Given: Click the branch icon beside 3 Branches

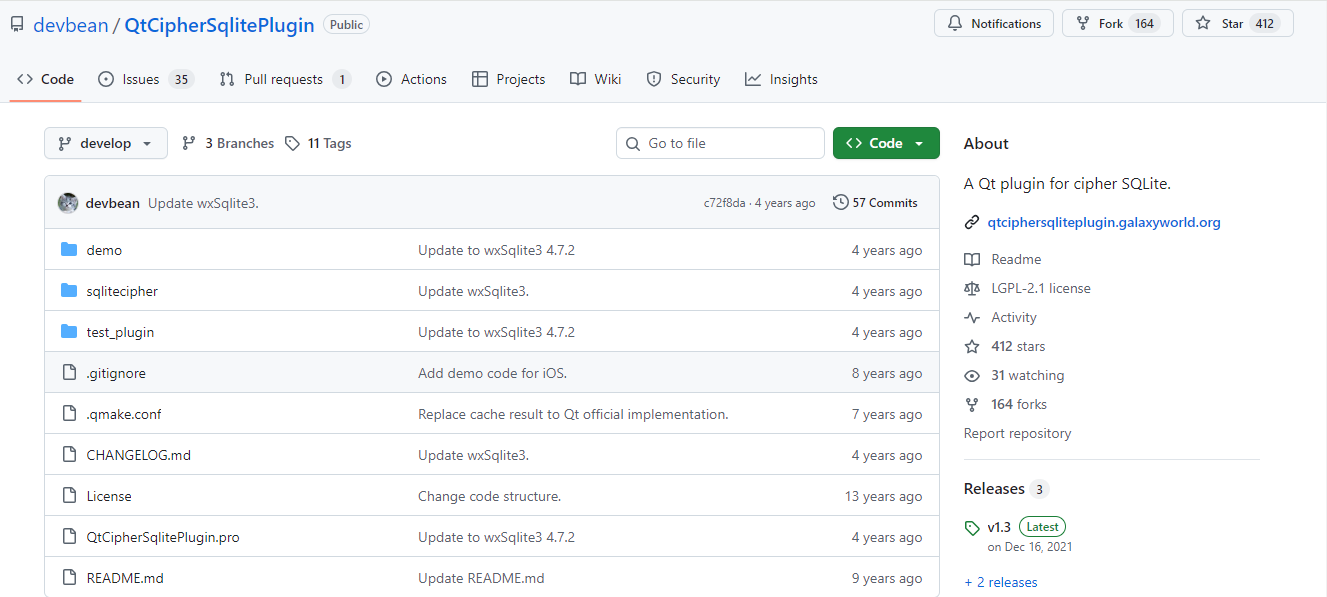Looking at the screenshot, I should point(189,143).
